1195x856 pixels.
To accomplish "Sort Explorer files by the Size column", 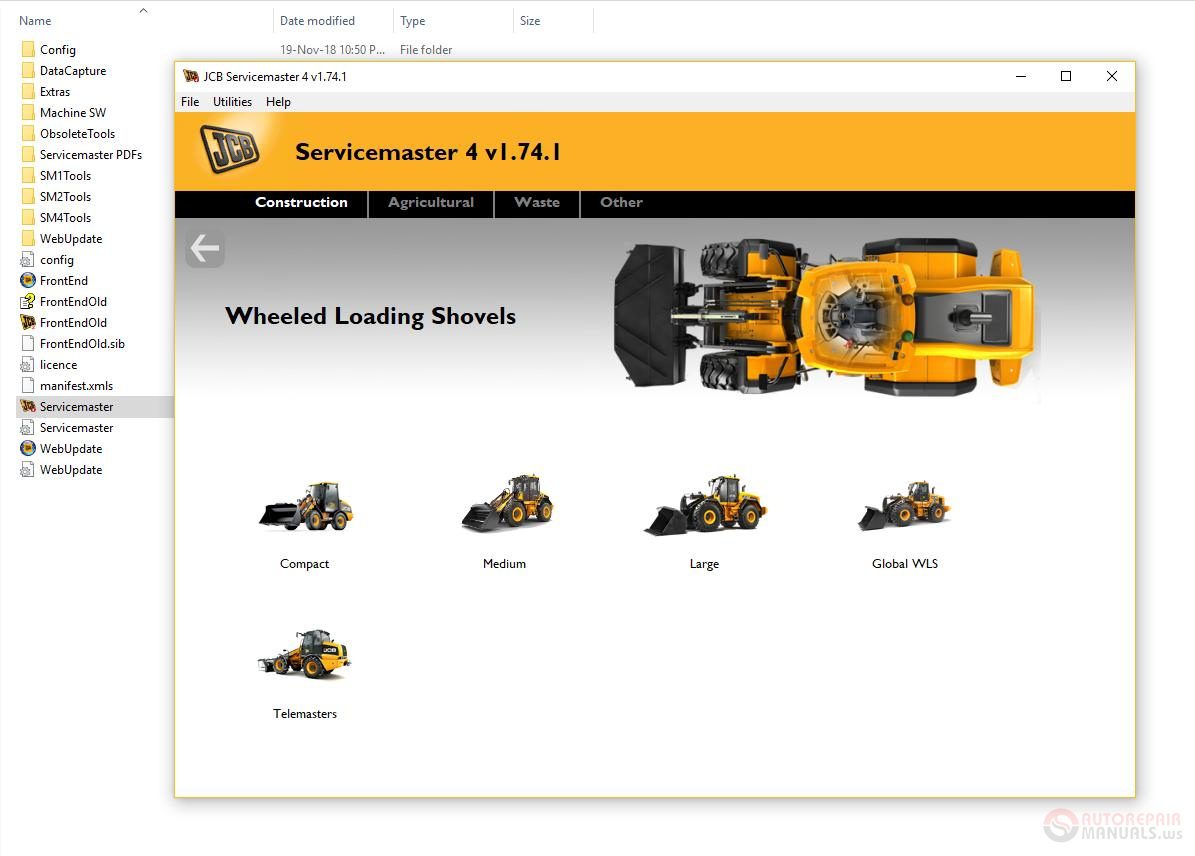I will point(530,21).
